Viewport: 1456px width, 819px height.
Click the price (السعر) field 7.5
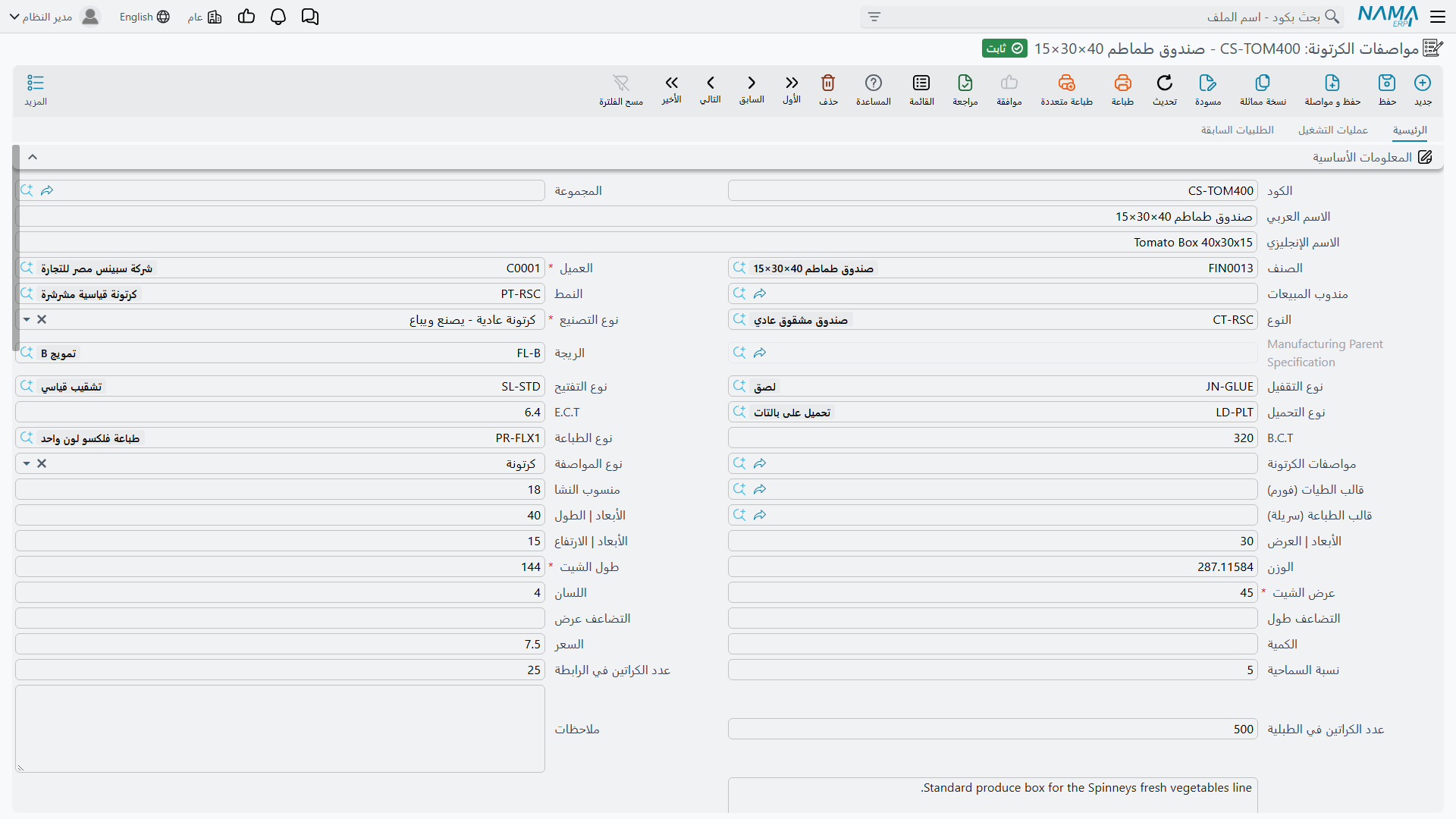point(280,644)
